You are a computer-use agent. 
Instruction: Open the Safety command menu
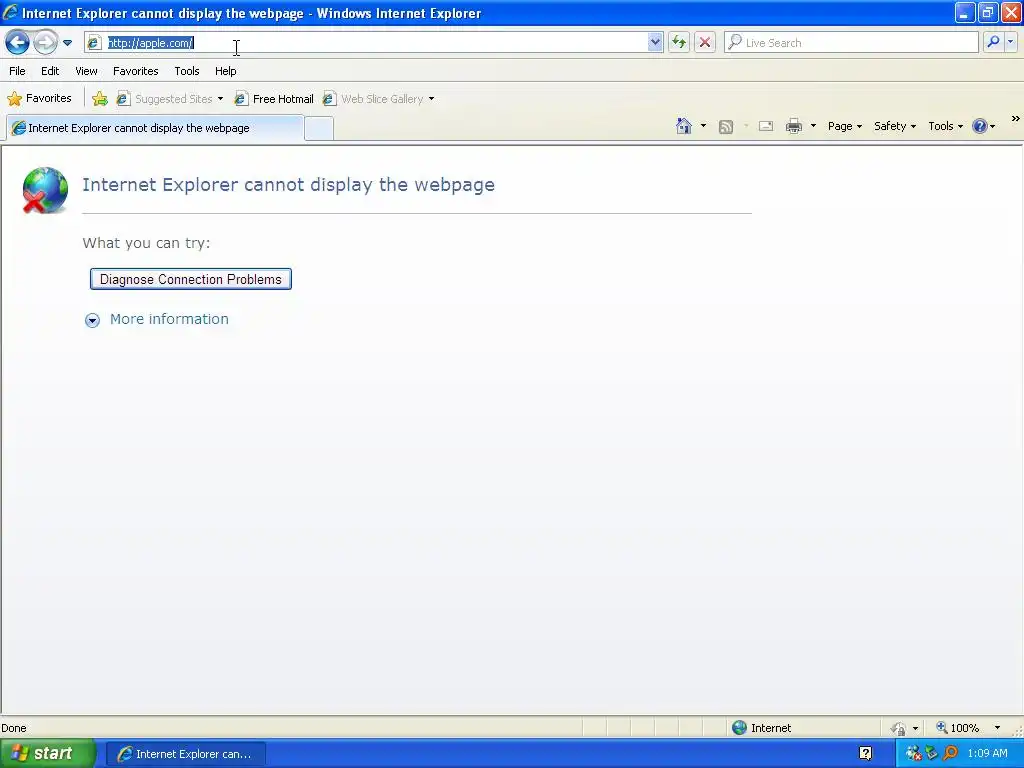(895, 127)
